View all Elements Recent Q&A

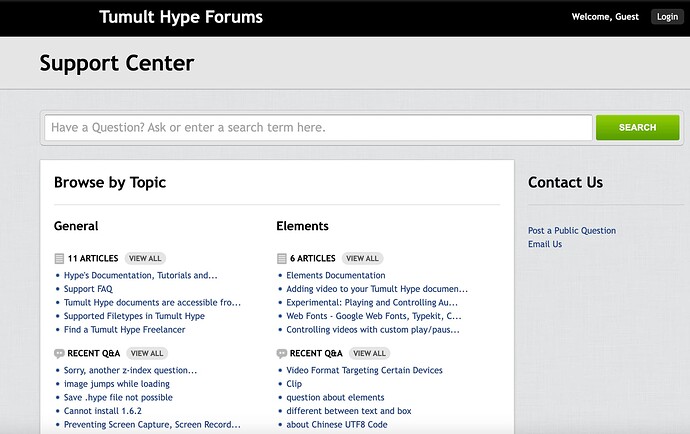369,353
